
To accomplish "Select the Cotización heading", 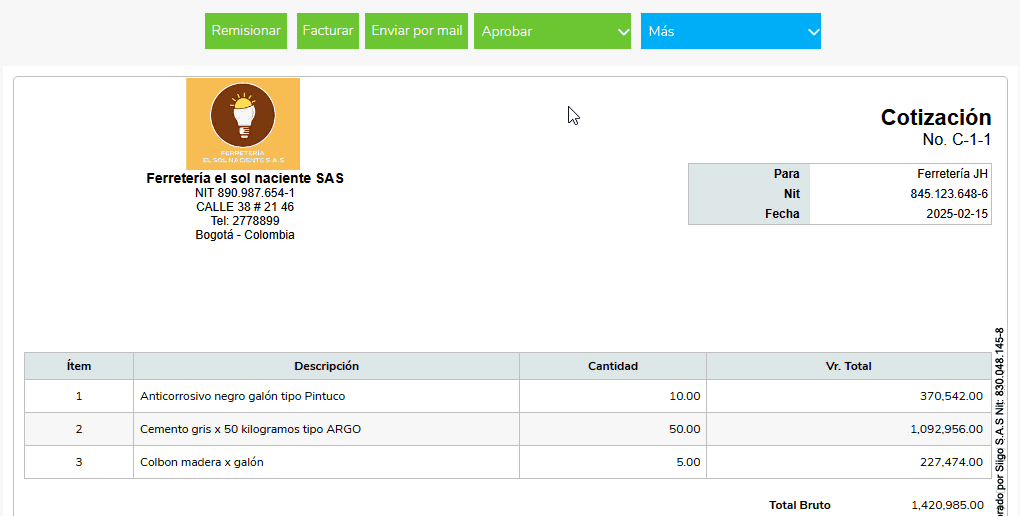I will coord(936,117).
